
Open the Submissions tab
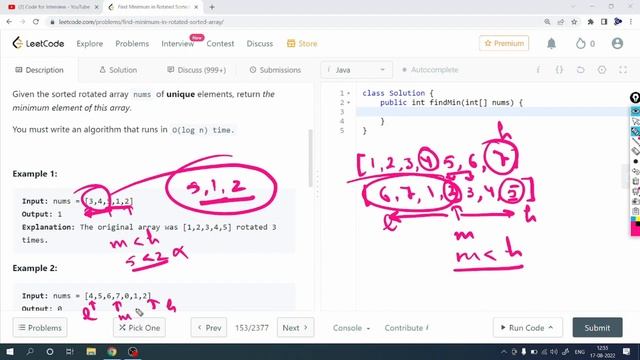pyautogui.click(x=275, y=70)
